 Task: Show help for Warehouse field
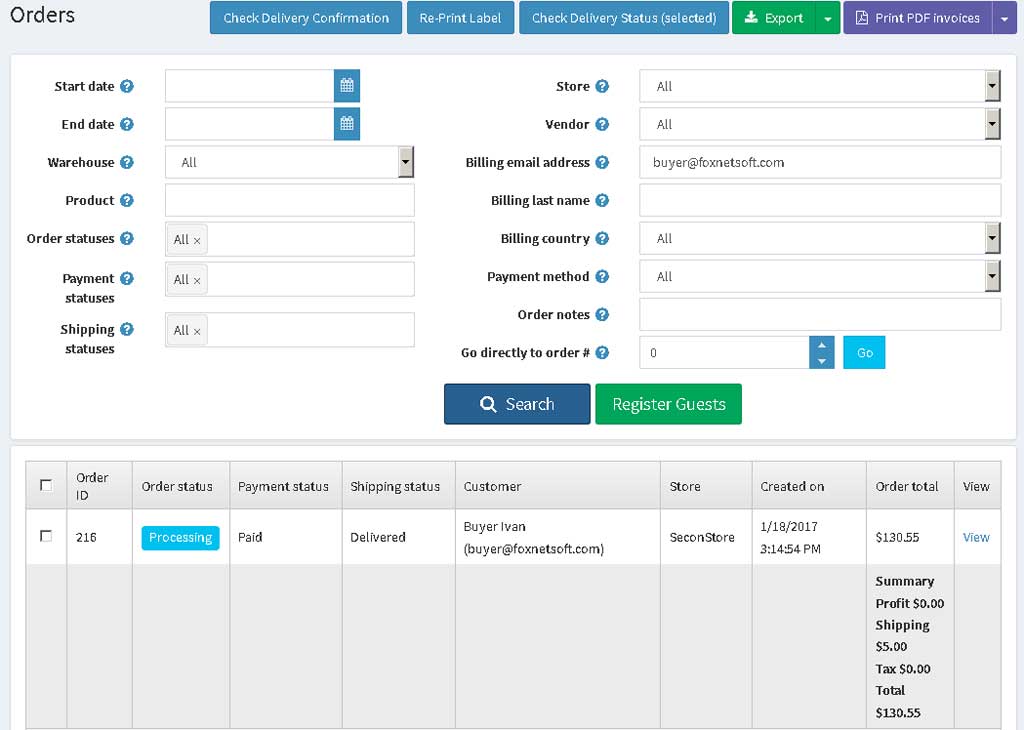[127, 162]
